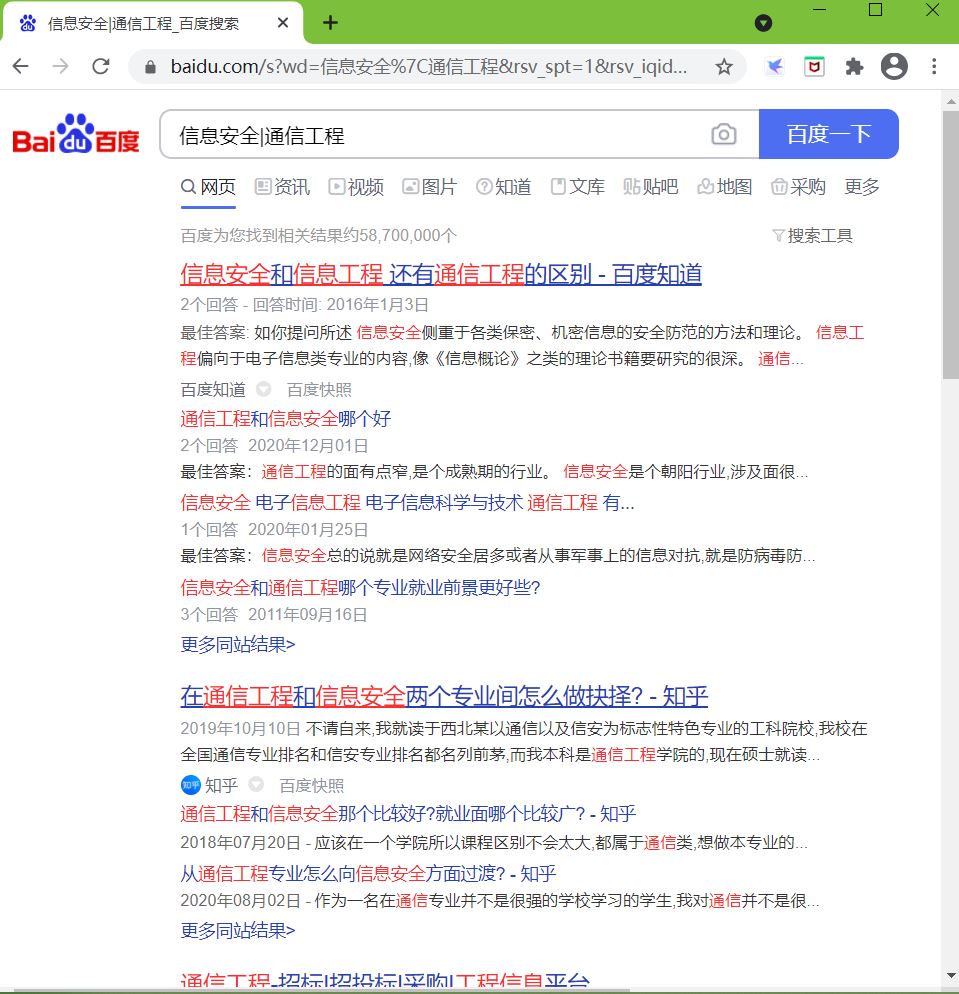Open the blue bird extension icon

click(775, 66)
